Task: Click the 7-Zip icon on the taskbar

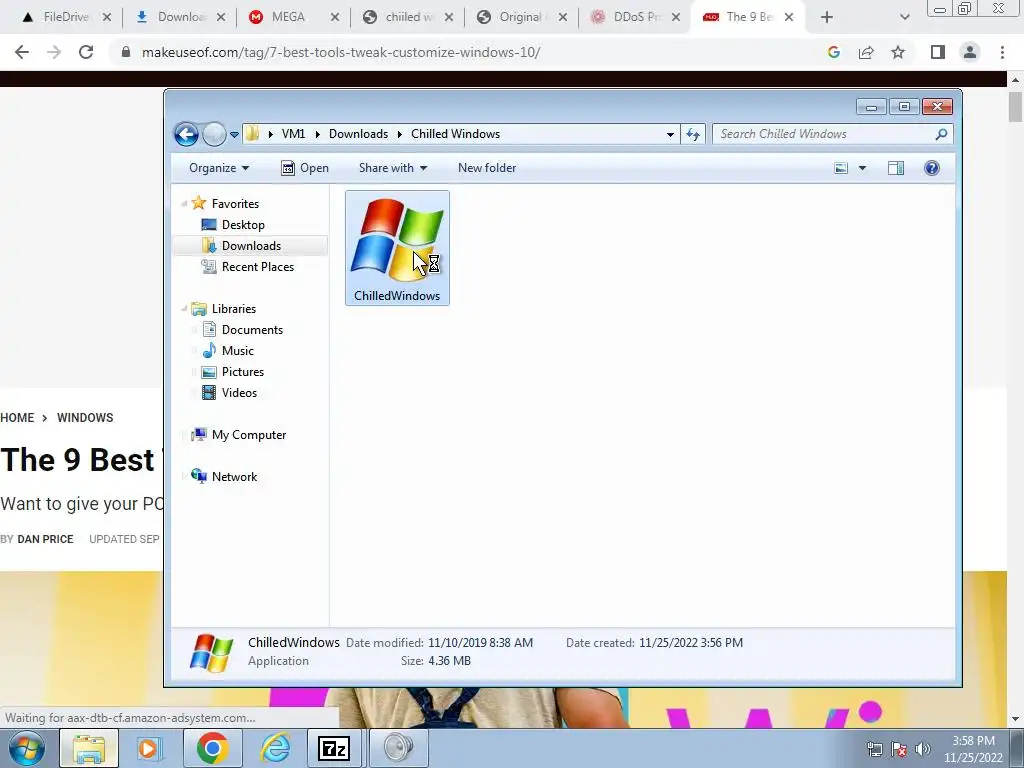Action: pyautogui.click(x=334, y=748)
